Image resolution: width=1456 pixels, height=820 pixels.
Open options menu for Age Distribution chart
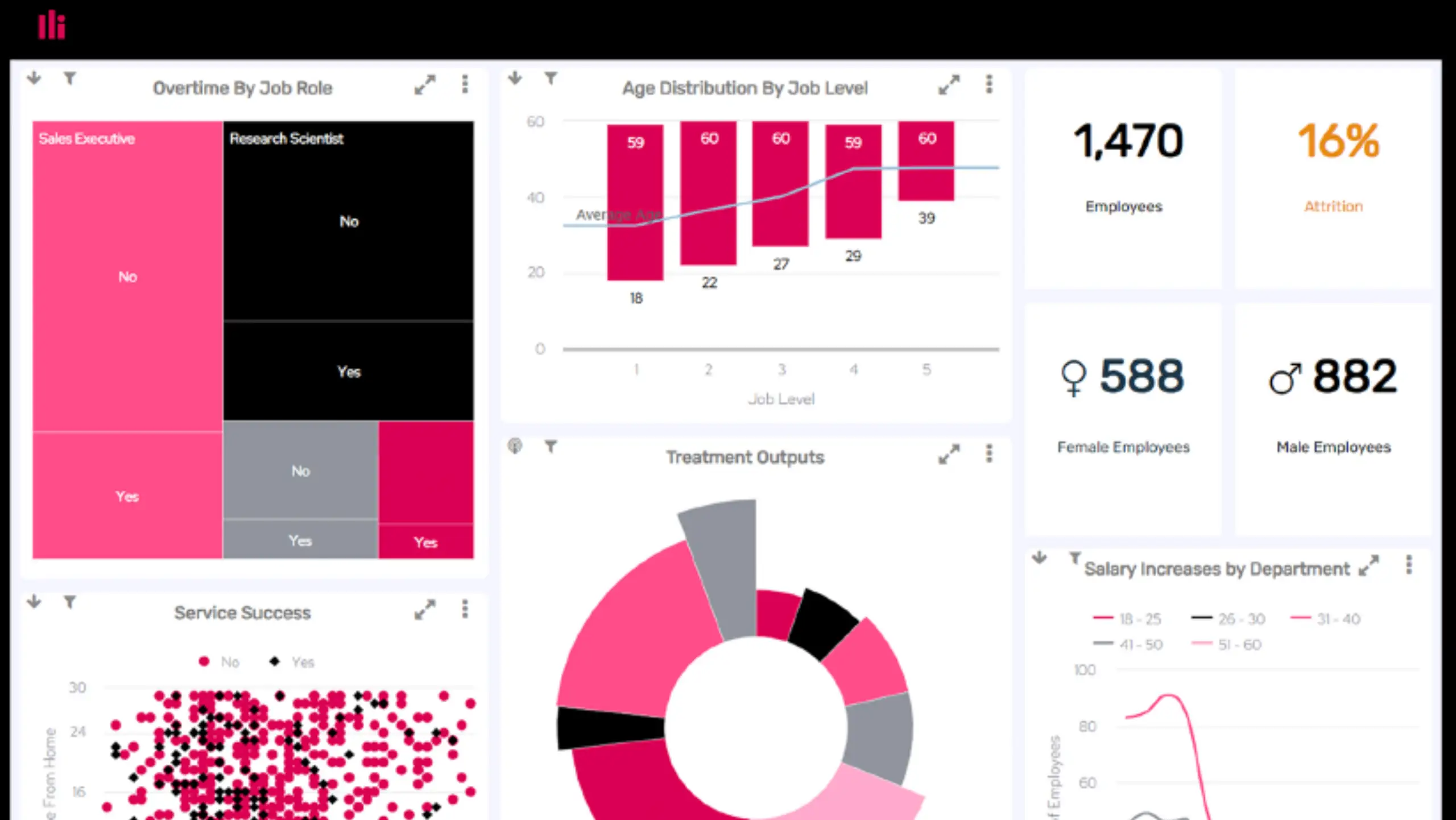point(989,84)
